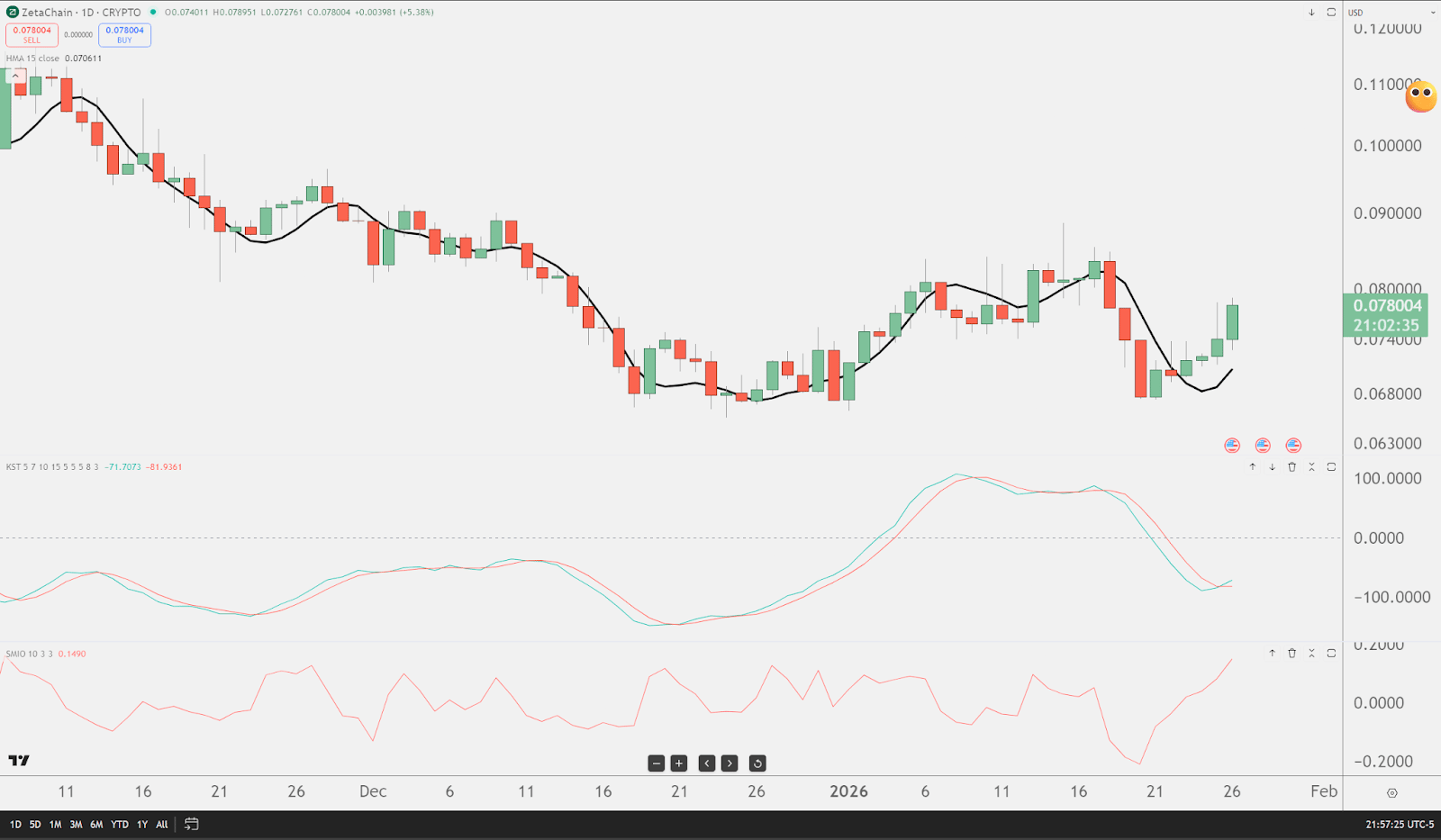1441x840 pixels.
Task: Click the emoji face on price scale
Action: click(1421, 95)
